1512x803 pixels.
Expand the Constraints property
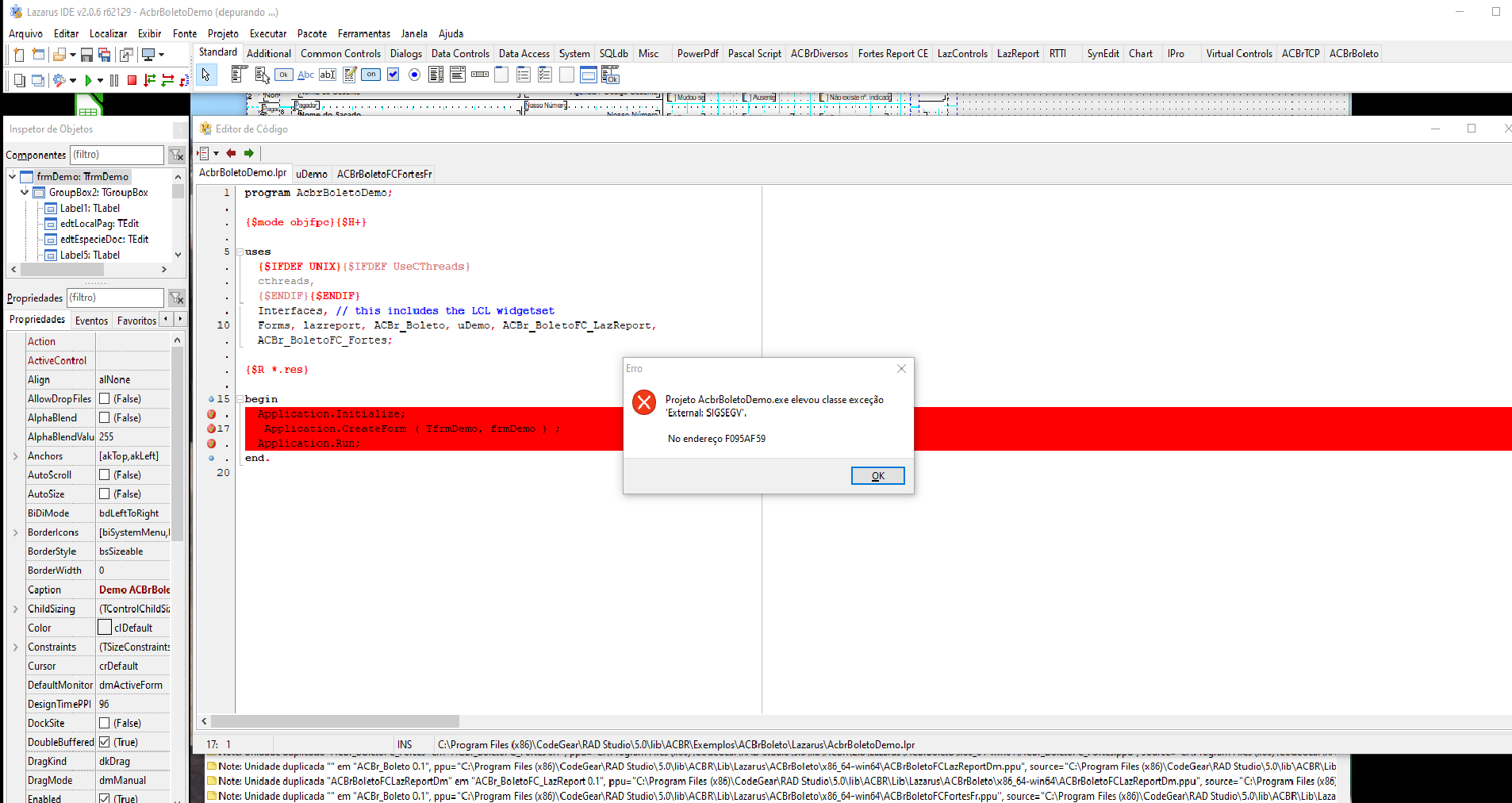pyautogui.click(x=15, y=647)
